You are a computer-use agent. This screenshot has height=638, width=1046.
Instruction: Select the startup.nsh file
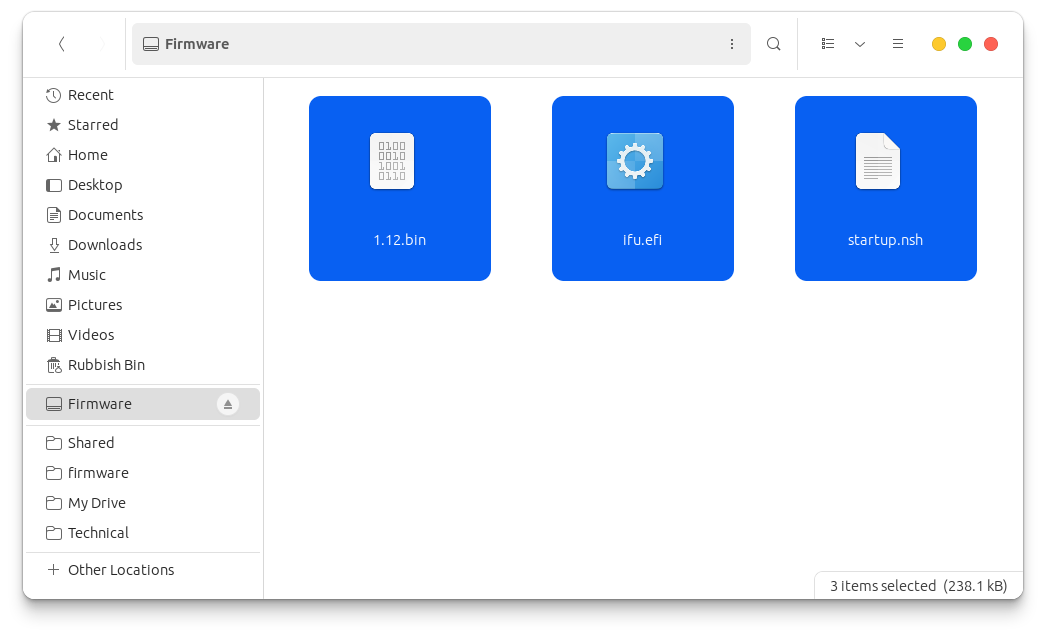(x=885, y=188)
